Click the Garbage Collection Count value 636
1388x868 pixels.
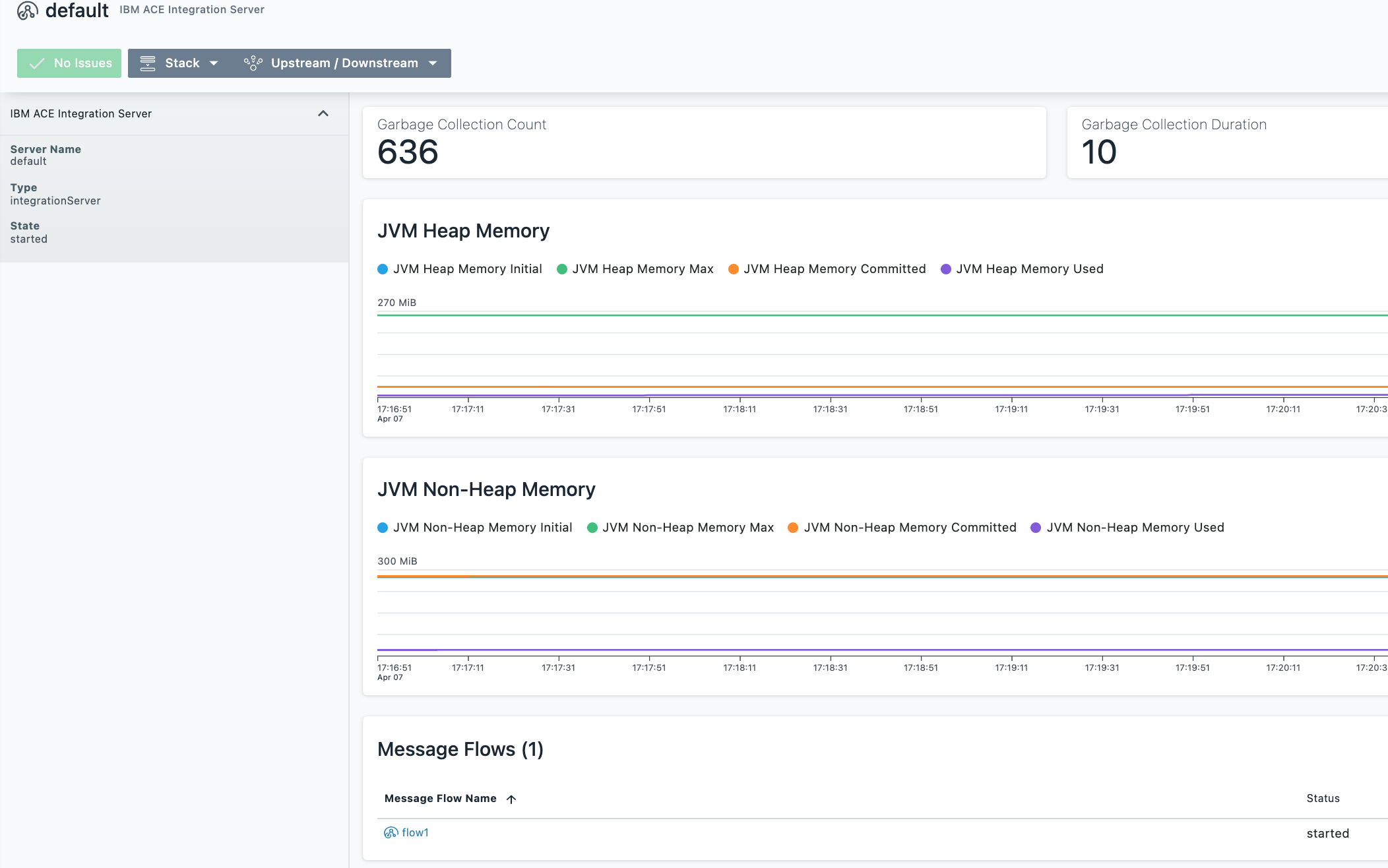point(408,152)
